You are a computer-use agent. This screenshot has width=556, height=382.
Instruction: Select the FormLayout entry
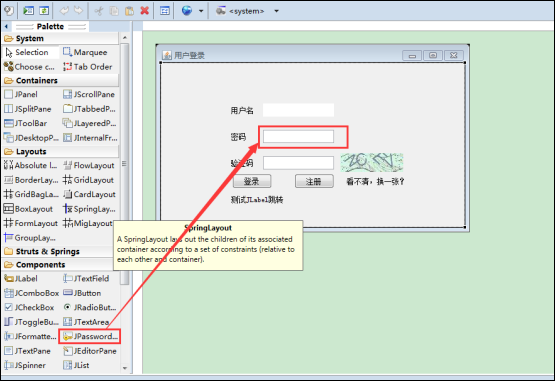[x=31, y=223]
